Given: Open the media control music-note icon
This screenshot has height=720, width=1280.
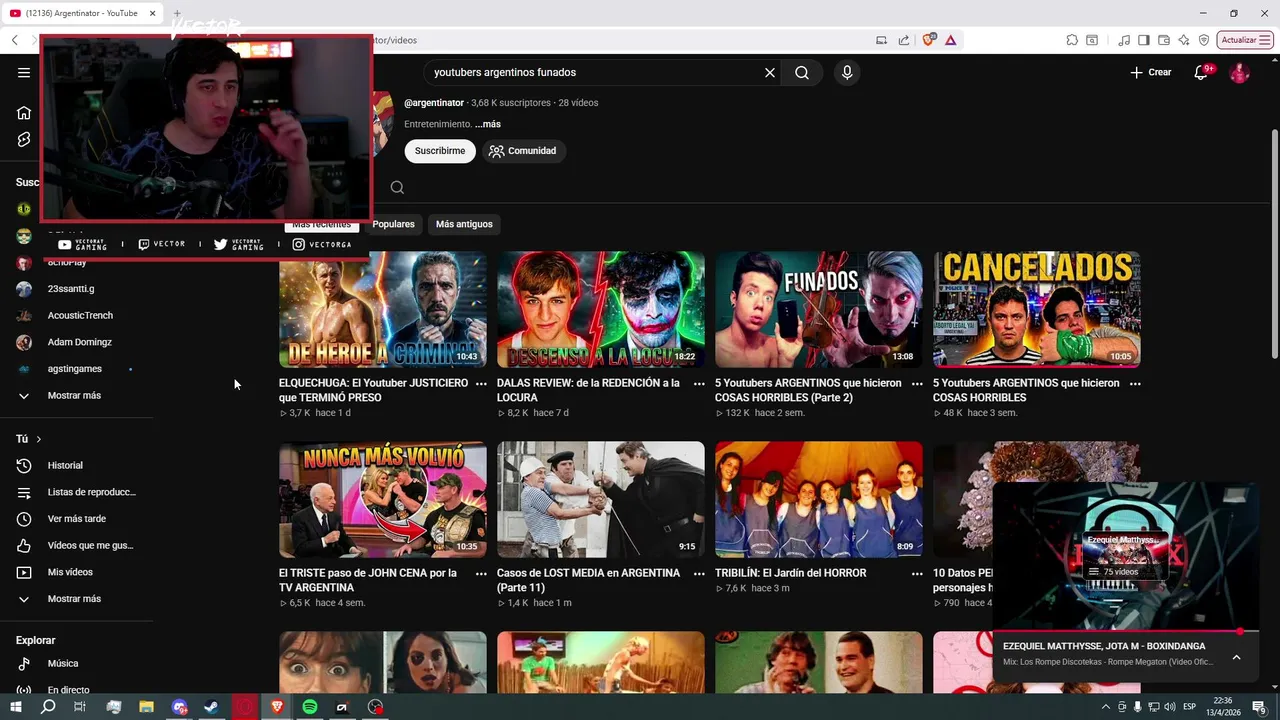Looking at the screenshot, I should coord(1125,40).
